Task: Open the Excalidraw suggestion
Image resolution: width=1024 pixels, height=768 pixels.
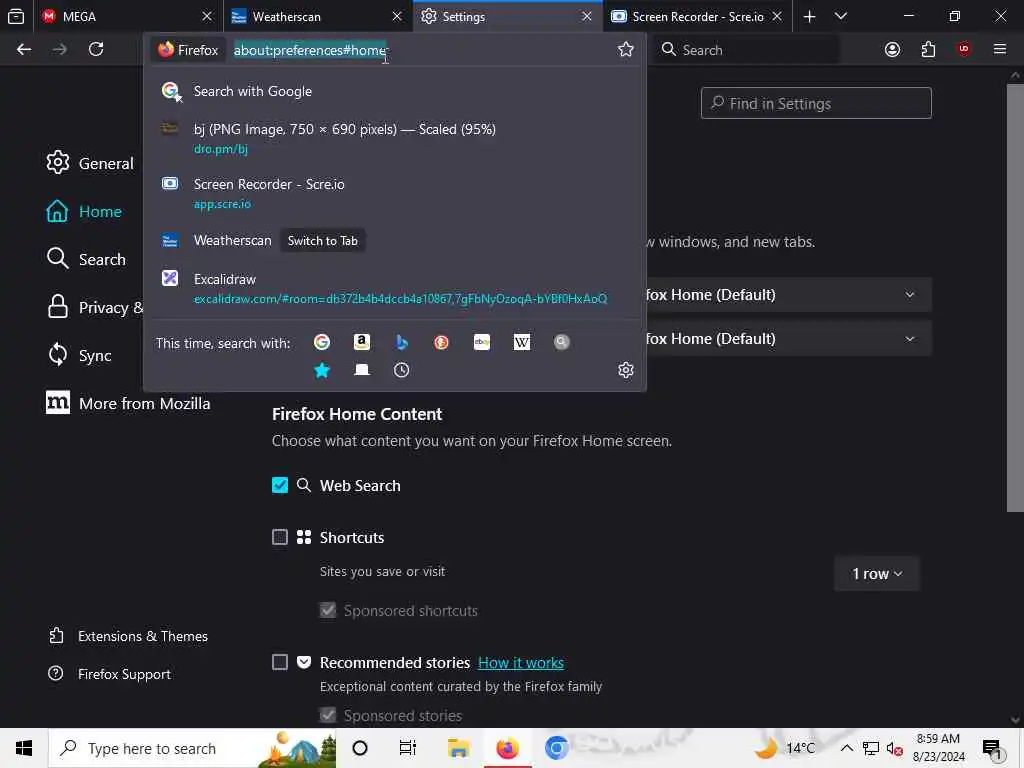Action: [394, 288]
